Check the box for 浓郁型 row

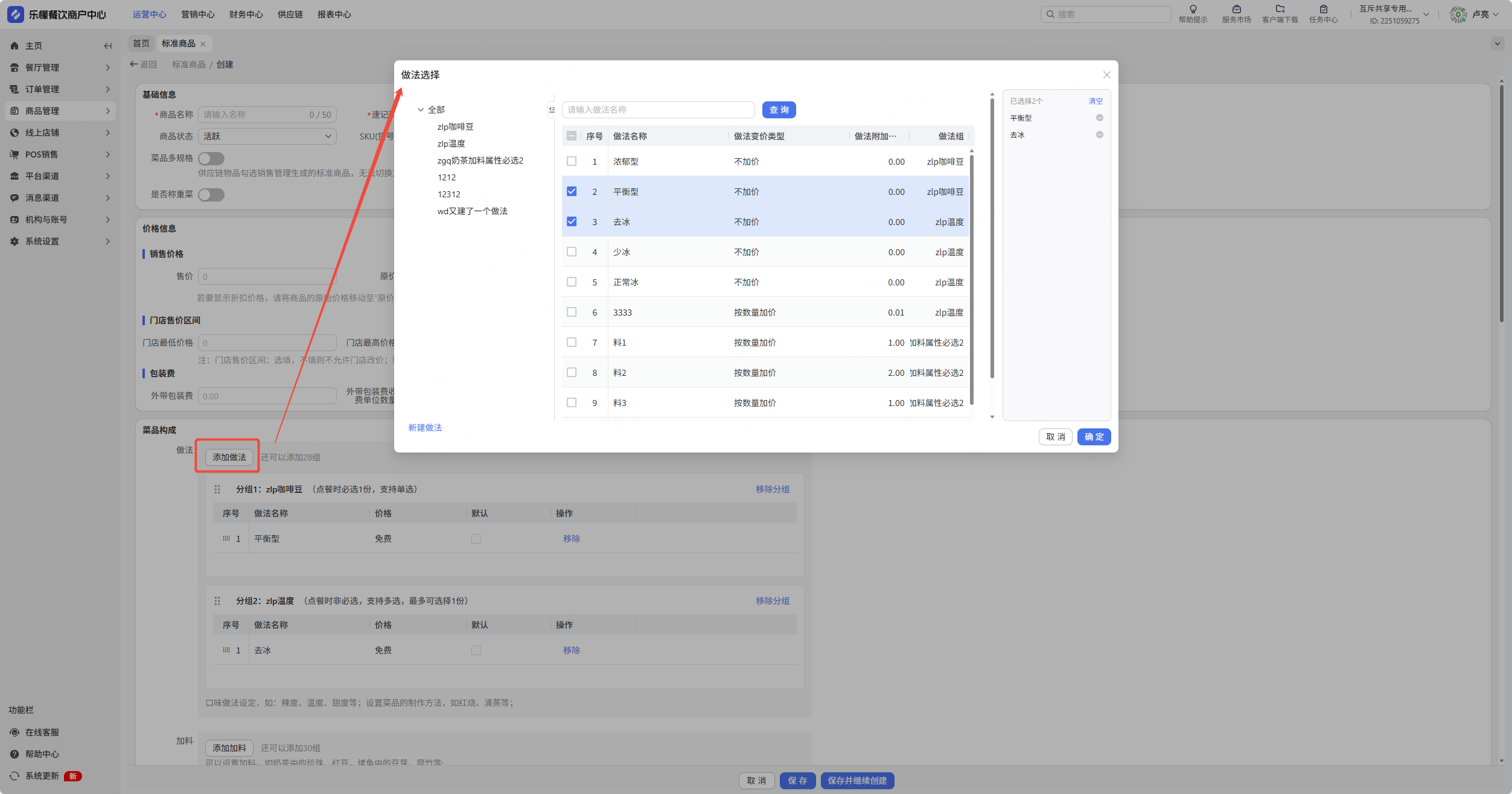[x=572, y=162]
